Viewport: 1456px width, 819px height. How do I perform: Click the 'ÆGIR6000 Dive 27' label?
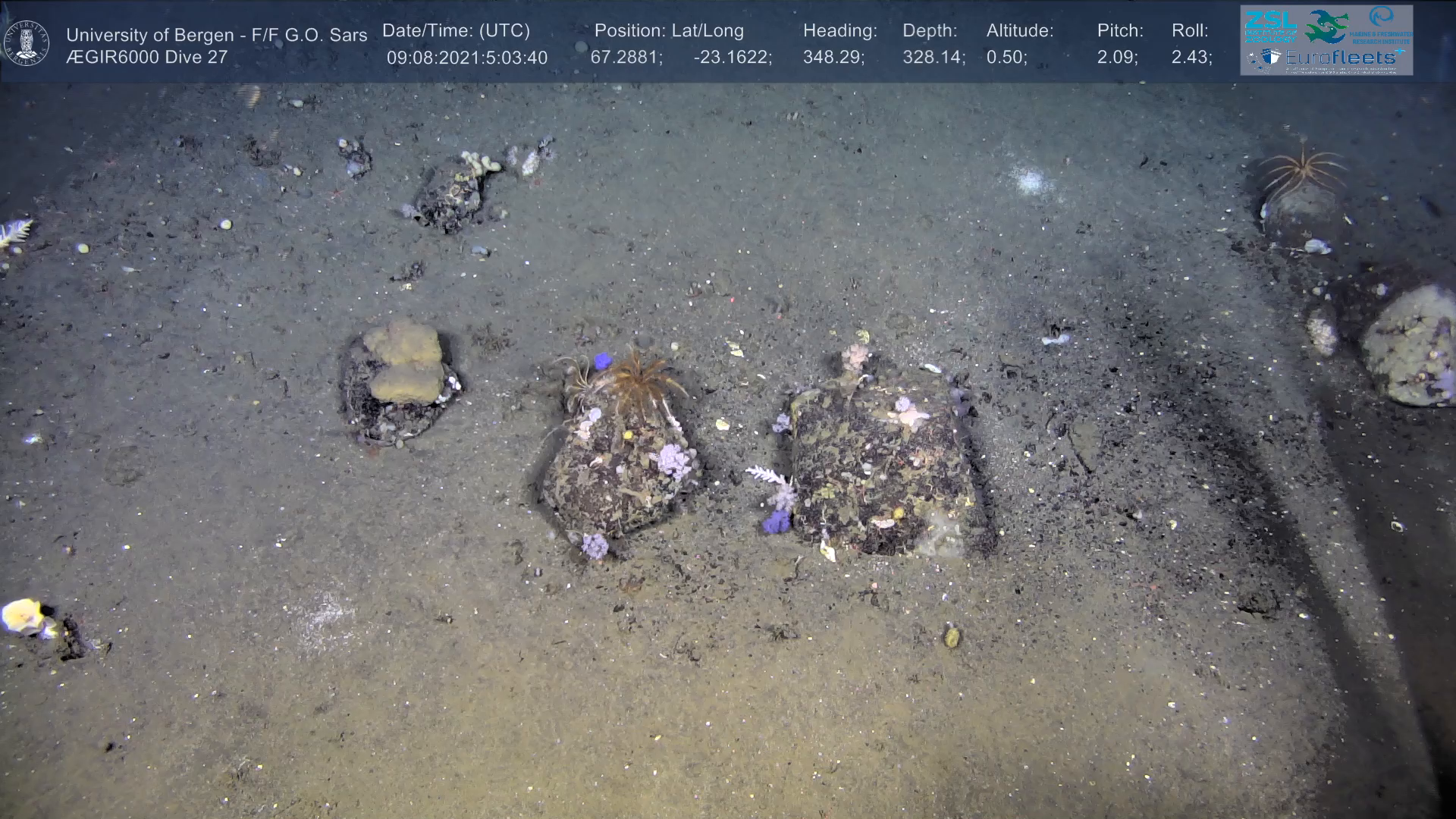146,58
